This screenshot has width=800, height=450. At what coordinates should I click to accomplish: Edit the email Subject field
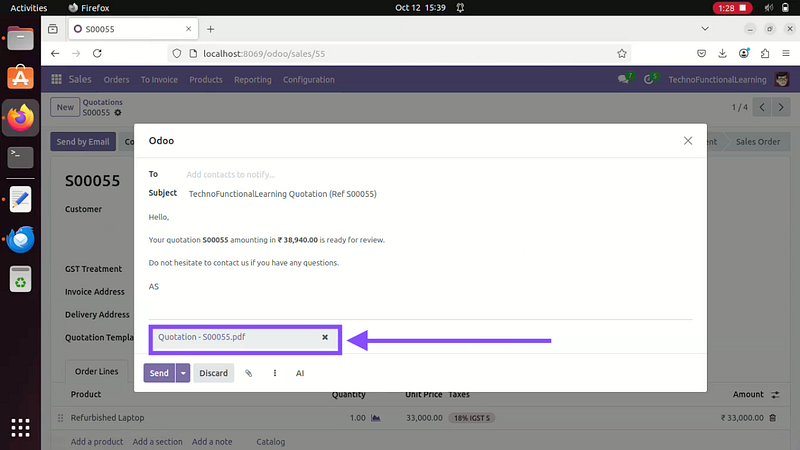coord(400,194)
